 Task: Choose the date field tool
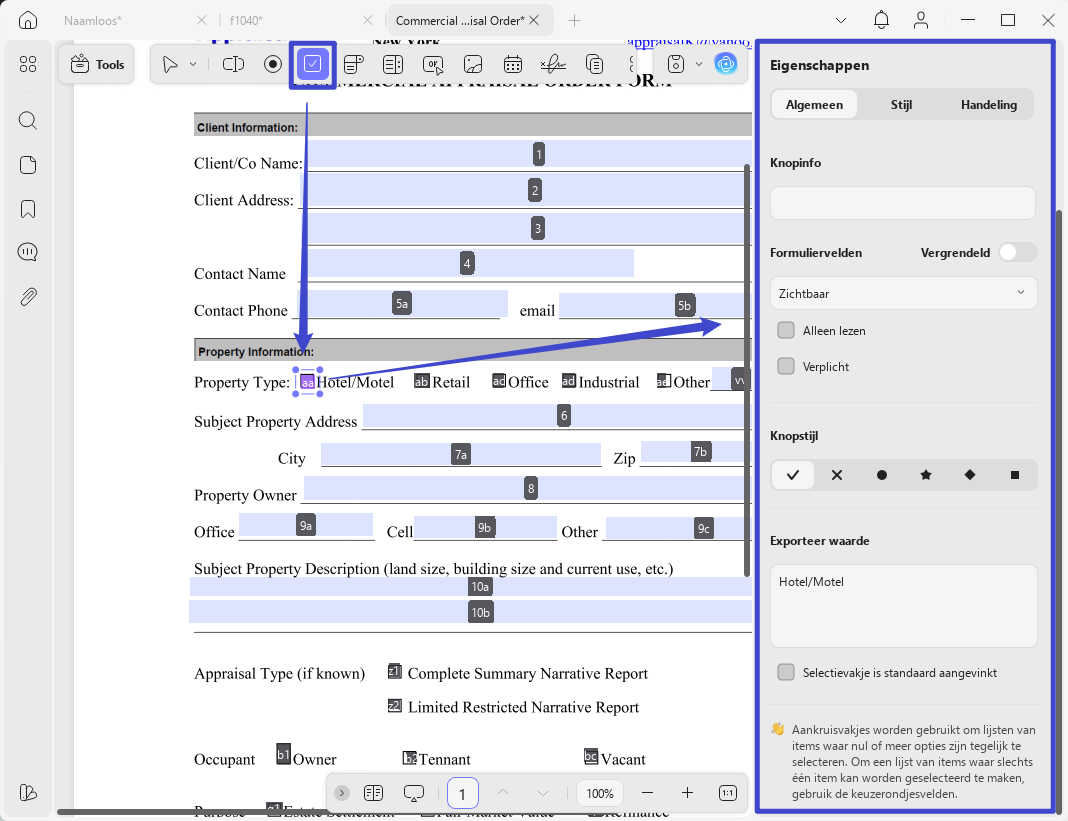[512, 64]
